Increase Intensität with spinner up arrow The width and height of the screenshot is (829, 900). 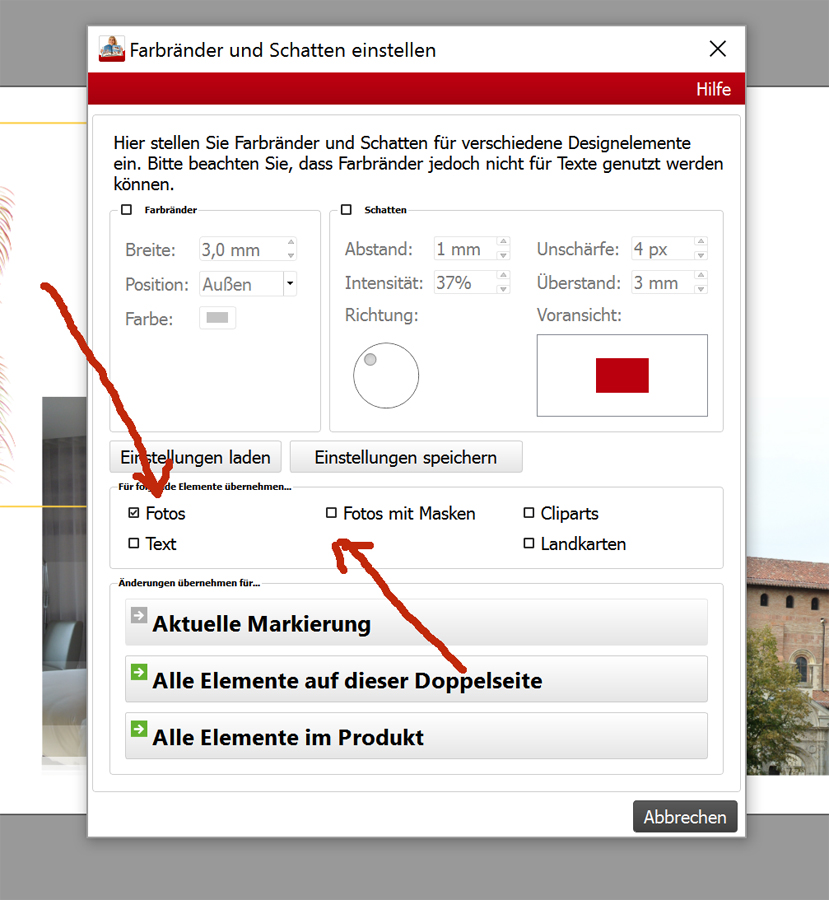(503, 276)
